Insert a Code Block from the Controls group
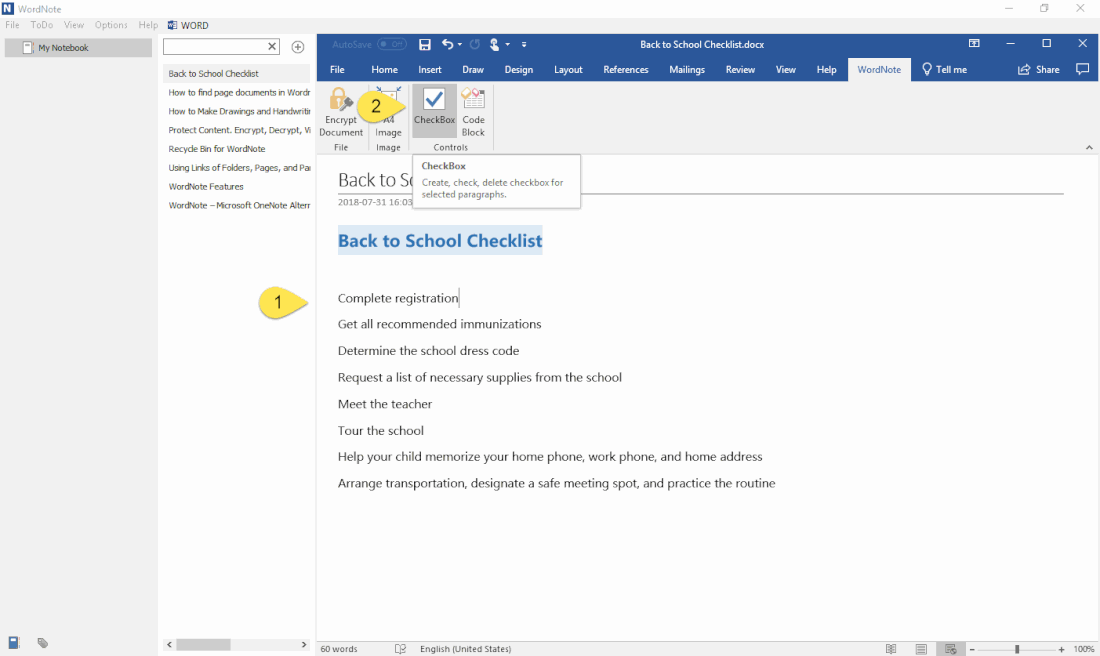Image resolution: width=1100 pixels, height=656 pixels. pyautogui.click(x=473, y=110)
